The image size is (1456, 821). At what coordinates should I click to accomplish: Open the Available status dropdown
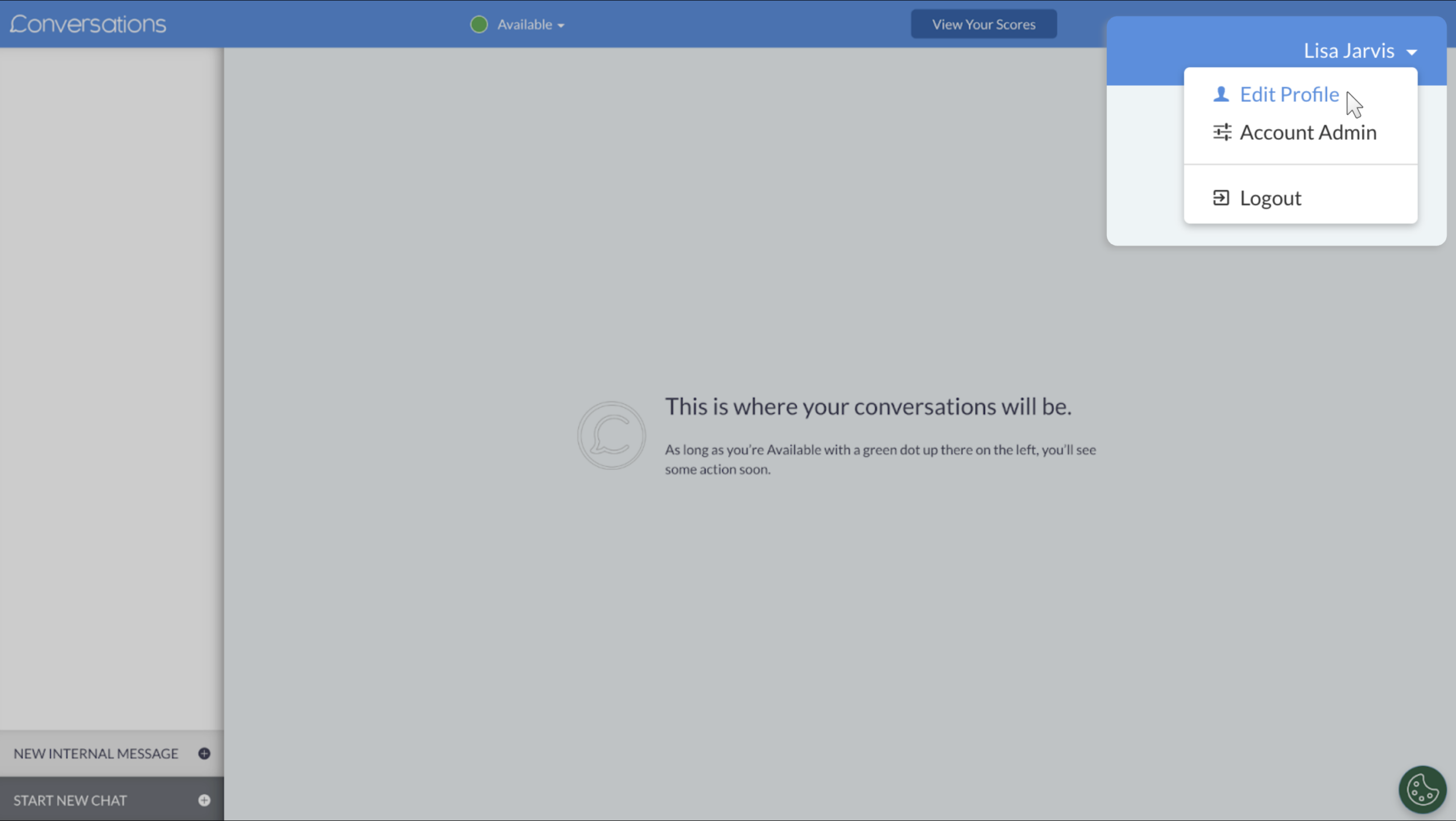[531, 24]
